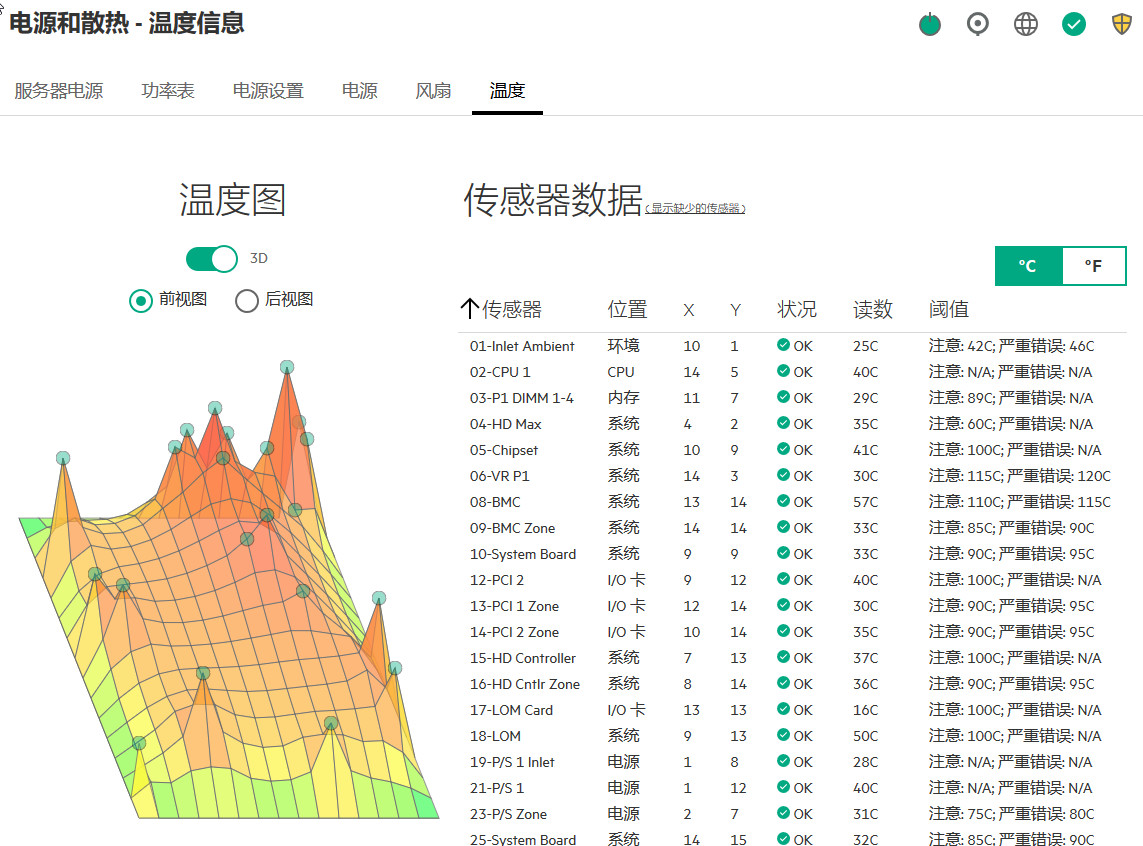
Task: Click OK status icon for 01-Inlet Ambient
Action: point(783,346)
